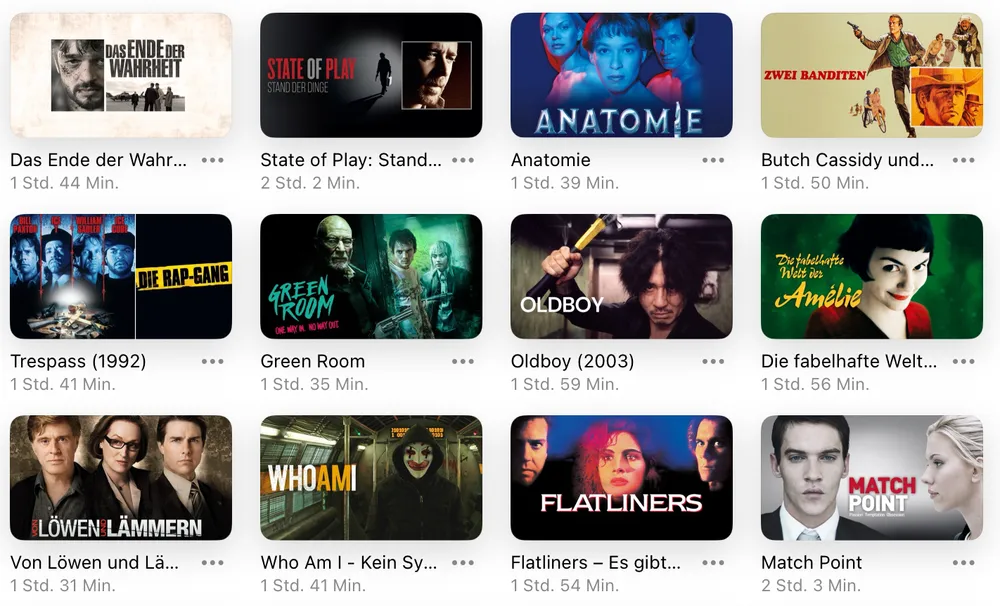Select the Who Am I movie artwork
The image size is (1000, 606).
371,478
